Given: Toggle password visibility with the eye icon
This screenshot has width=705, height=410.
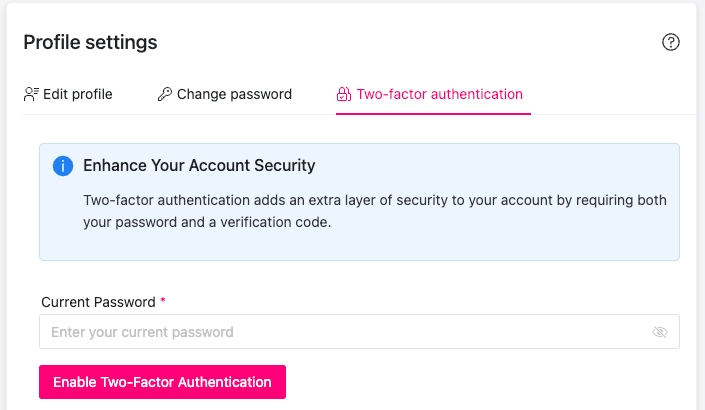Looking at the screenshot, I should pos(659,332).
